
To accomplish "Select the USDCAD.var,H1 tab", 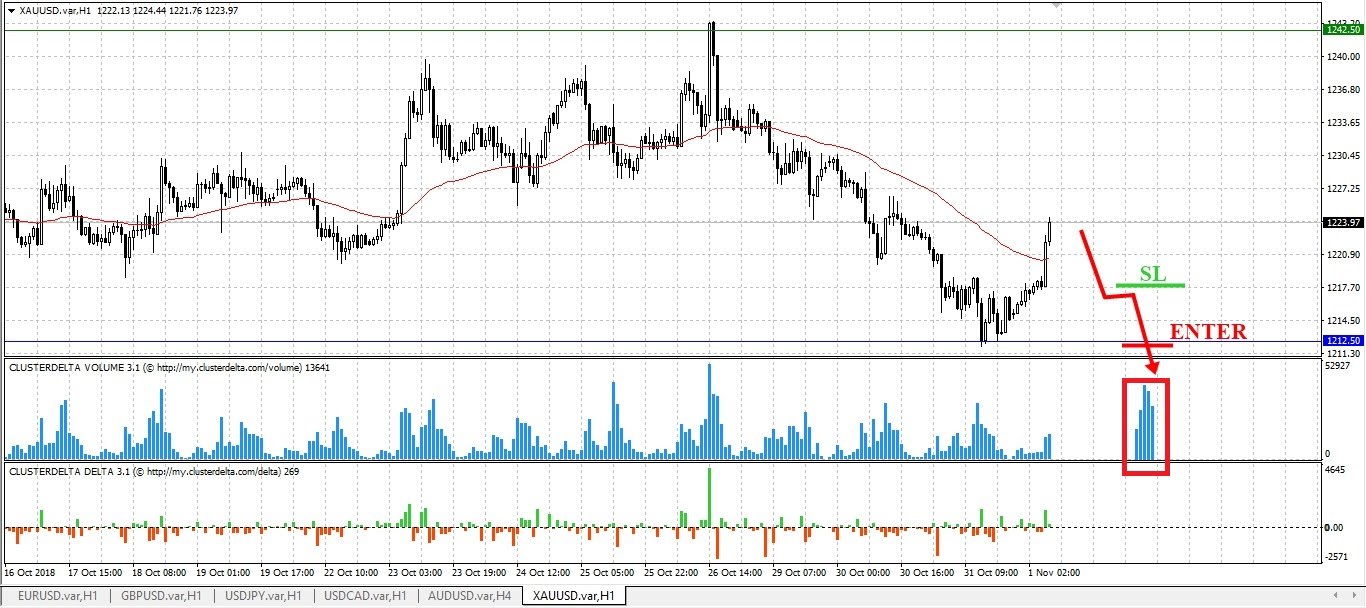I will click(366, 596).
